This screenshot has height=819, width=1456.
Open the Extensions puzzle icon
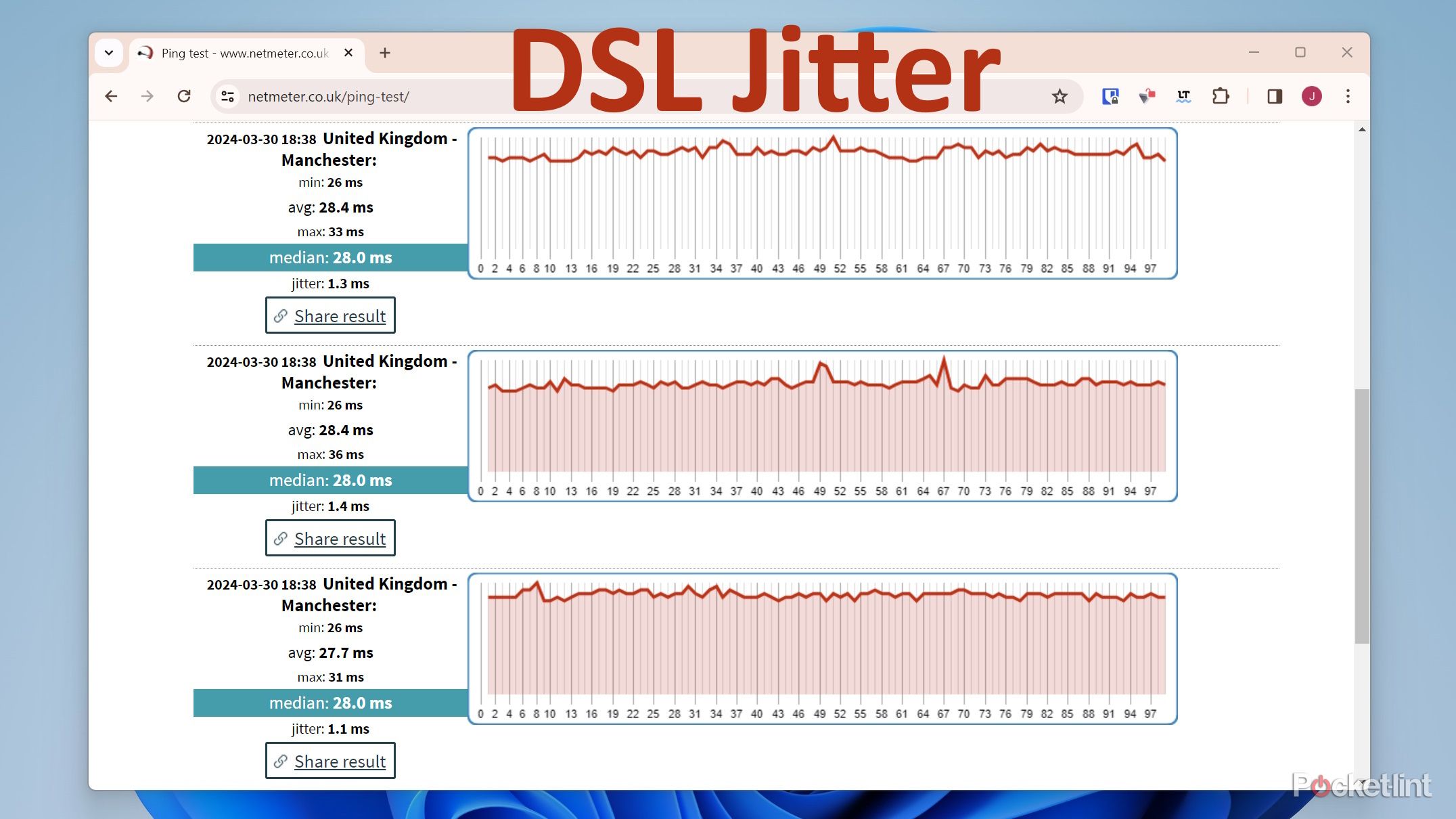click(1221, 96)
